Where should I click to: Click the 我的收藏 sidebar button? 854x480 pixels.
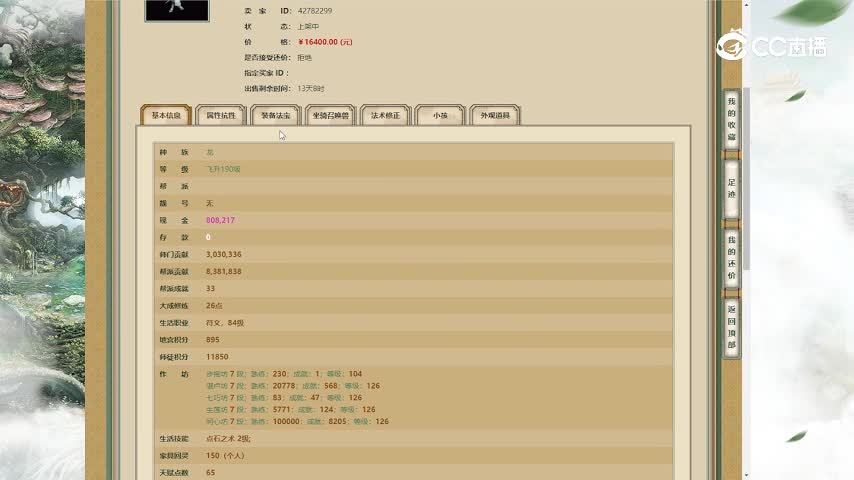(731, 119)
